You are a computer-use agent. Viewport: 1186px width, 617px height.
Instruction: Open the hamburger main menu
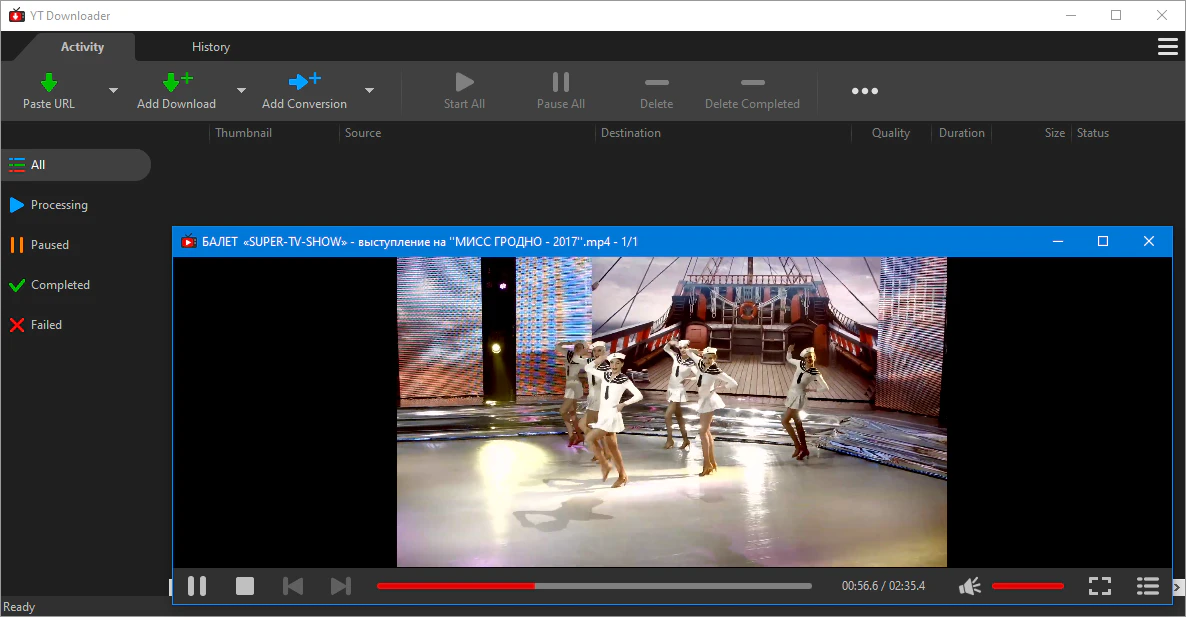(1167, 47)
